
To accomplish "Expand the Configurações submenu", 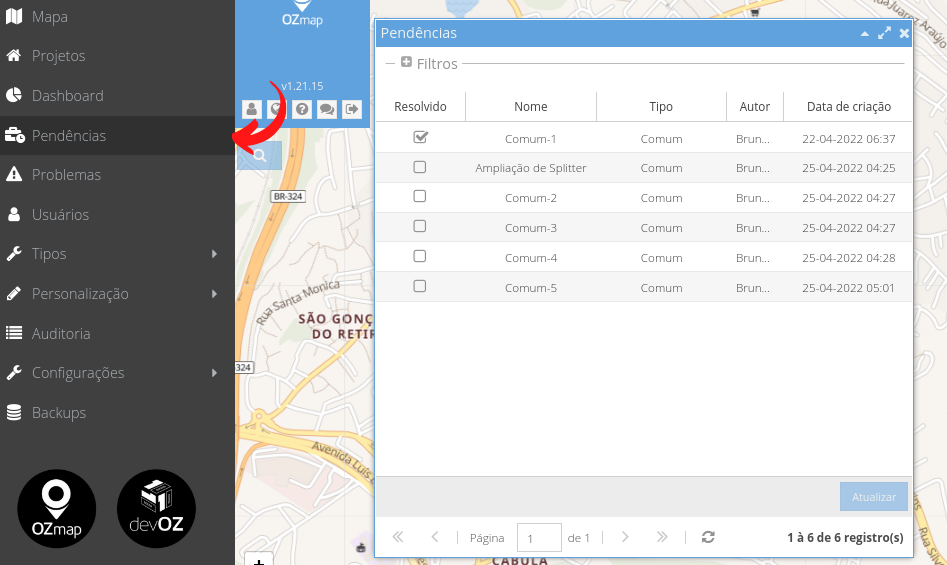I will [x=117, y=372].
